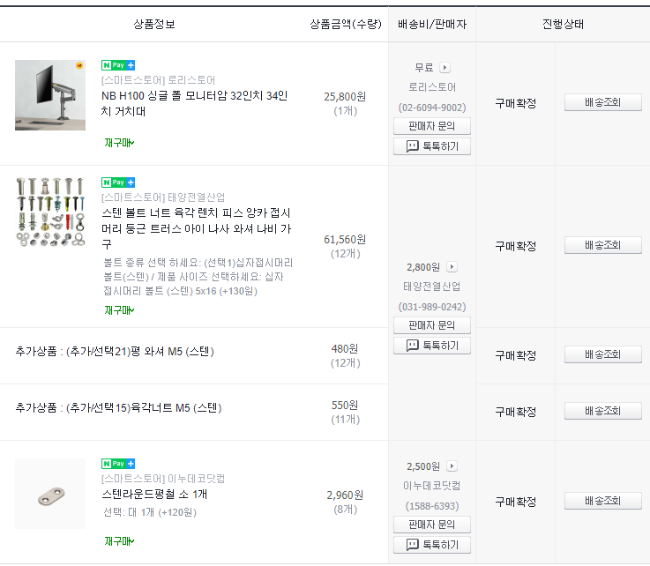Click option text 선택: 대 1개 (+120원)
650x566 pixels.
[x=150, y=513]
